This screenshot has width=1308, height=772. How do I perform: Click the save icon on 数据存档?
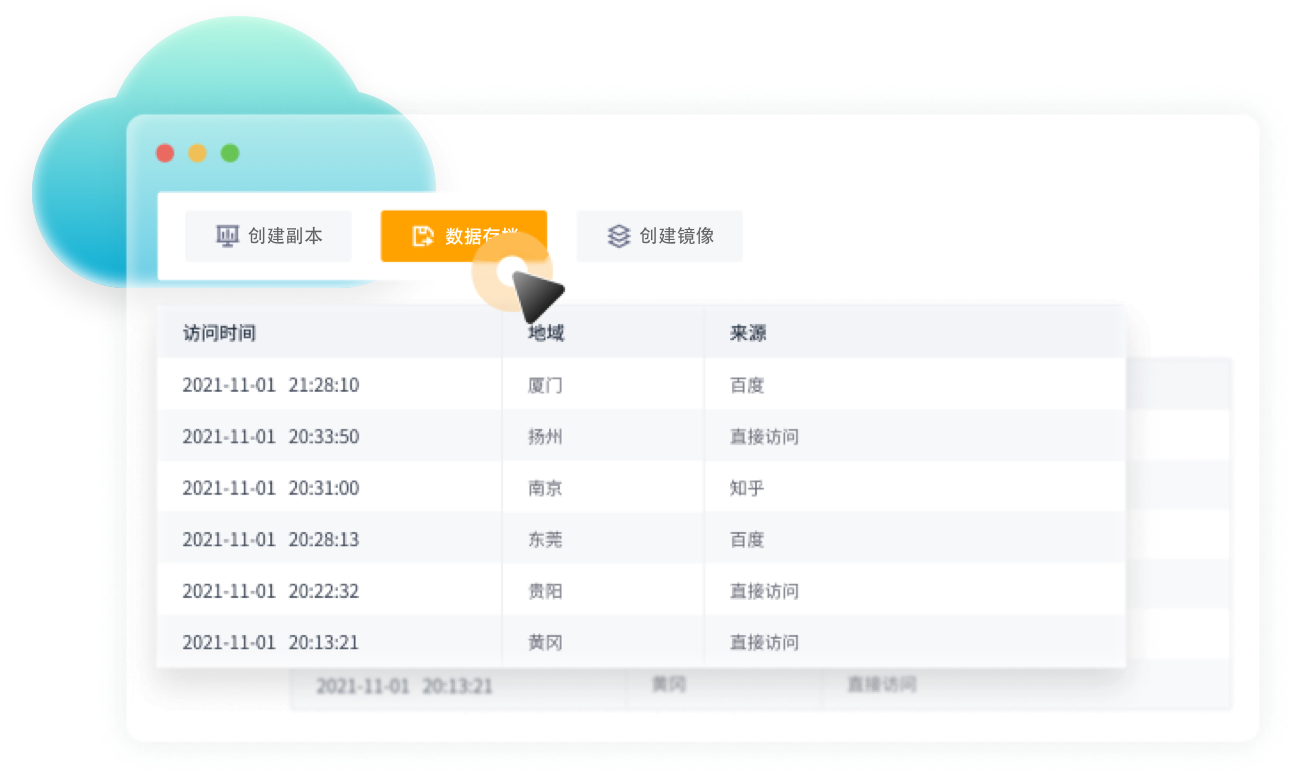coord(423,236)
